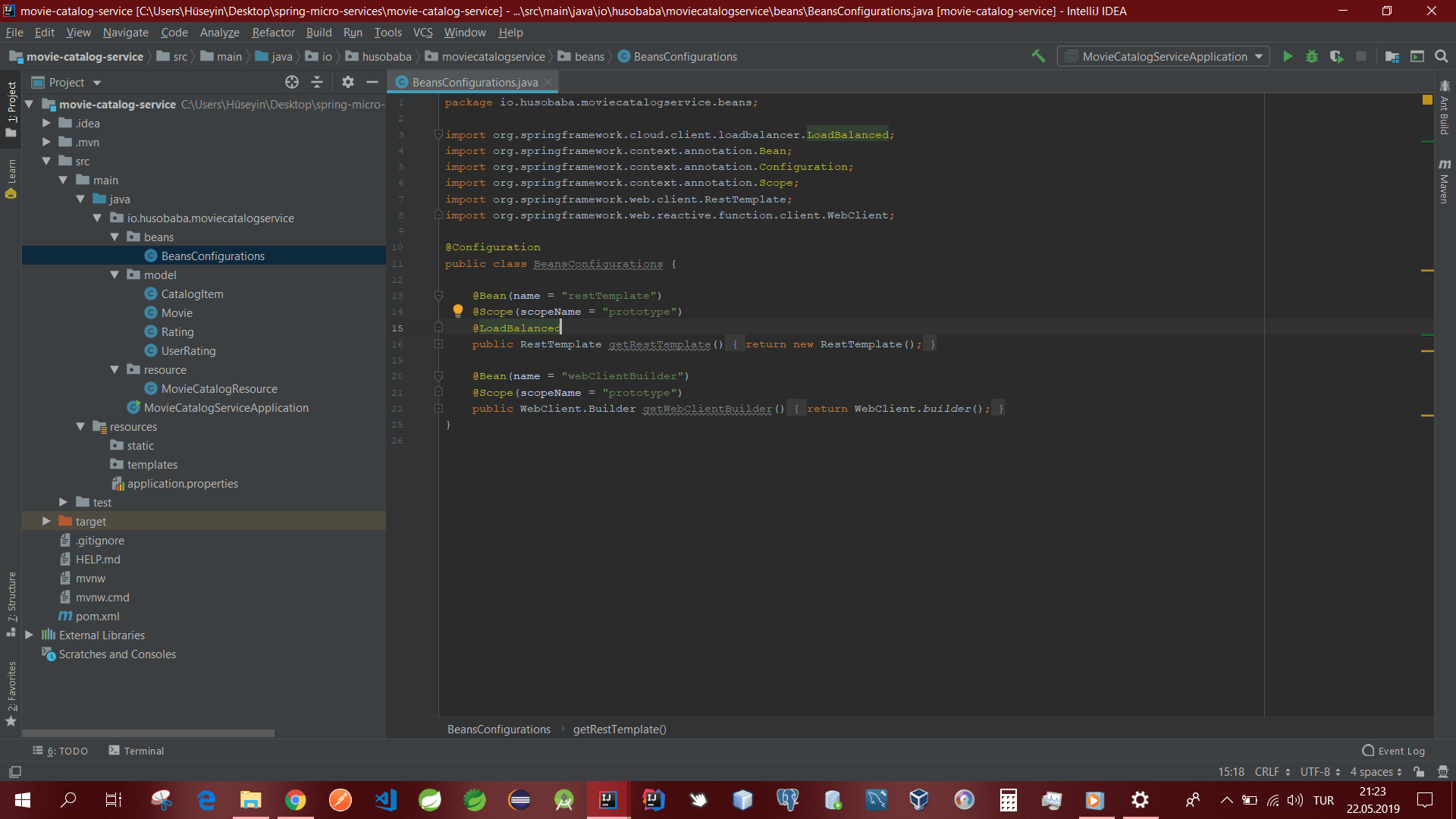Open the Event Log
Viewport: 1456px width, 819px height.
coord(1394,751)
